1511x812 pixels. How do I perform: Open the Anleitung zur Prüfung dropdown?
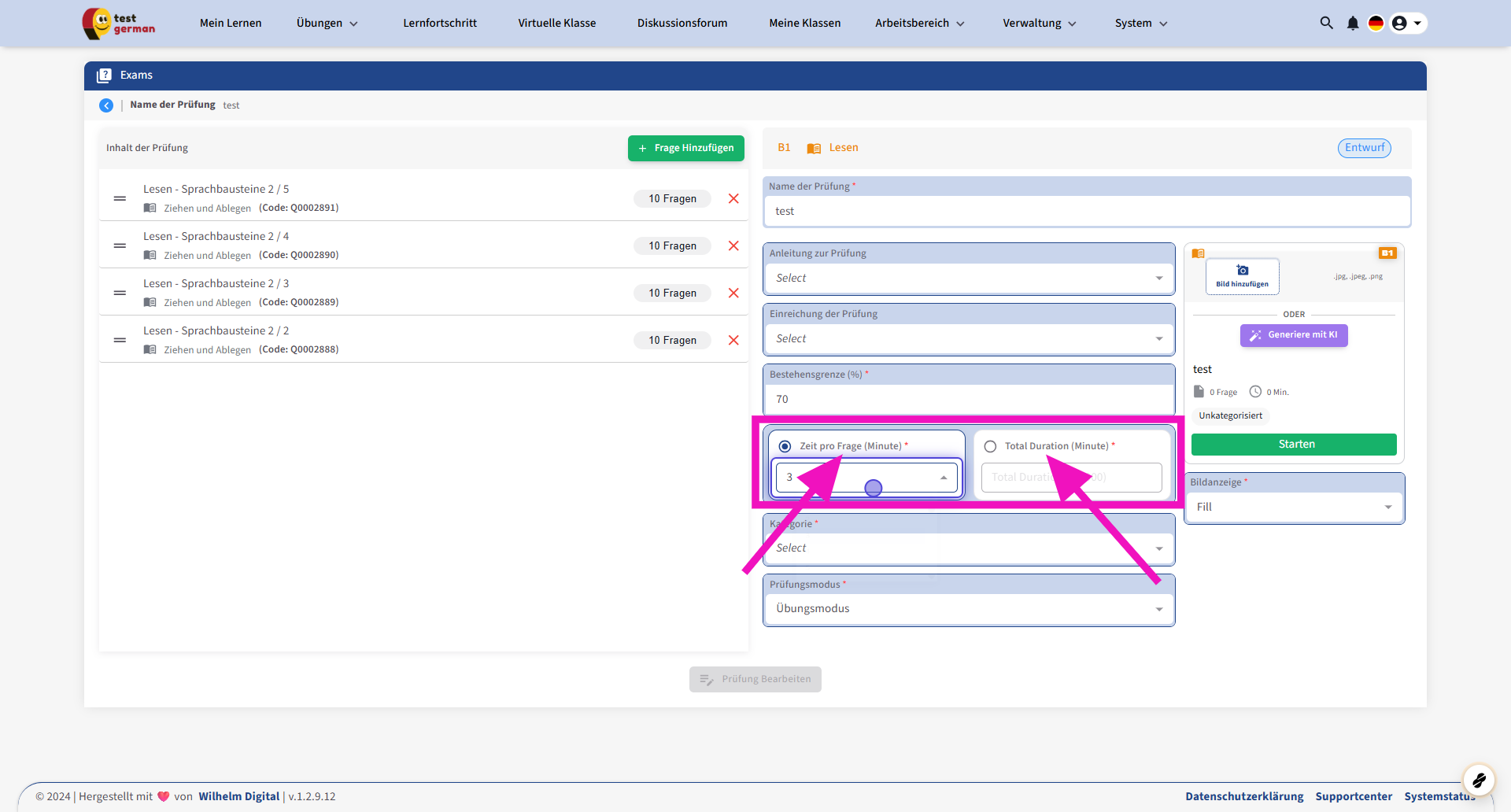pos(968,278)
